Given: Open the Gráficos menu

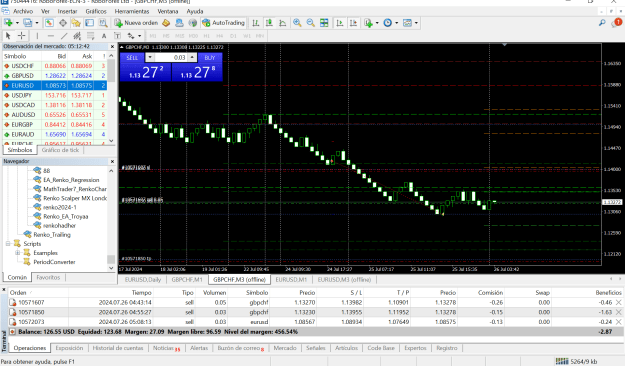Looking at the screenshot, I should [x=96, y=11].
